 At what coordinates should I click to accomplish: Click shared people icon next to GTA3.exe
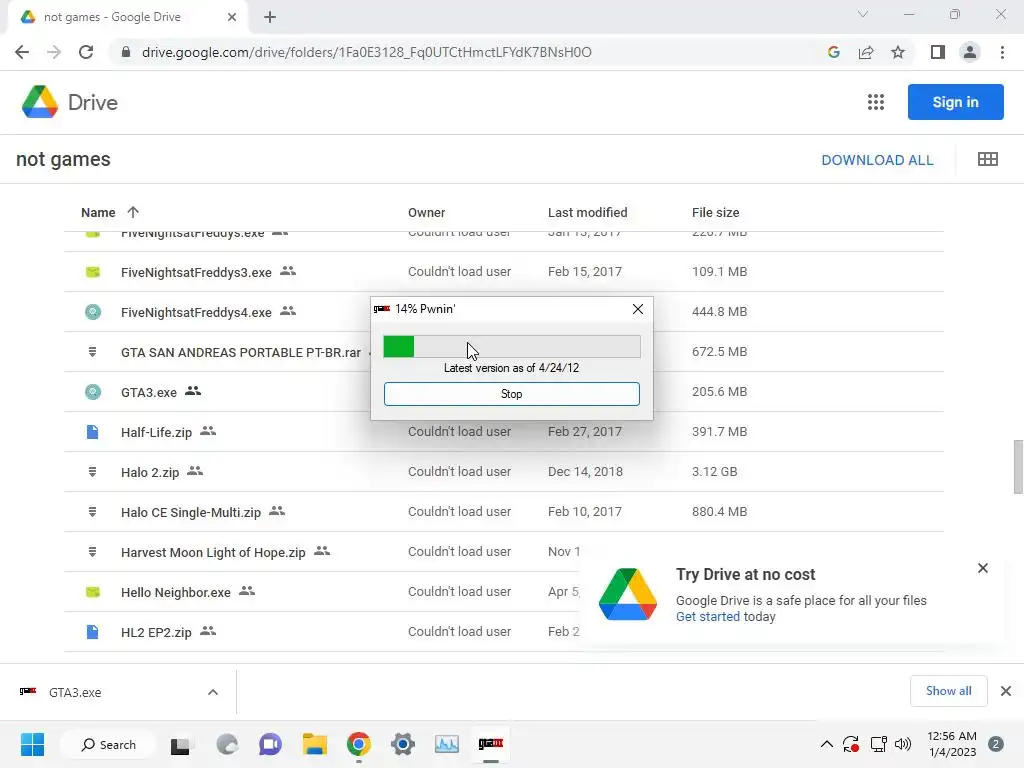pos(193,391)
